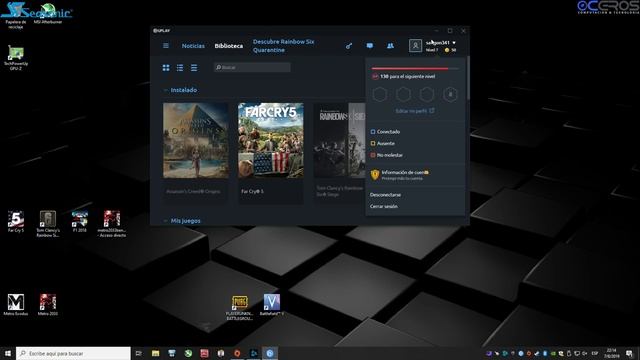Open the Windows Start menu
The image size is (640, 360).
[8, 353]
